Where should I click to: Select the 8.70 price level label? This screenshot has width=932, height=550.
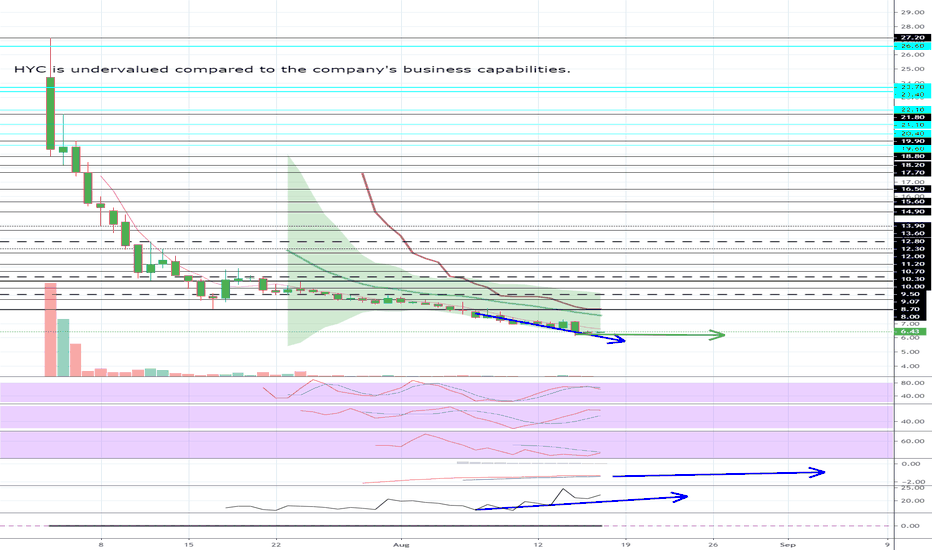click(912, 309)
